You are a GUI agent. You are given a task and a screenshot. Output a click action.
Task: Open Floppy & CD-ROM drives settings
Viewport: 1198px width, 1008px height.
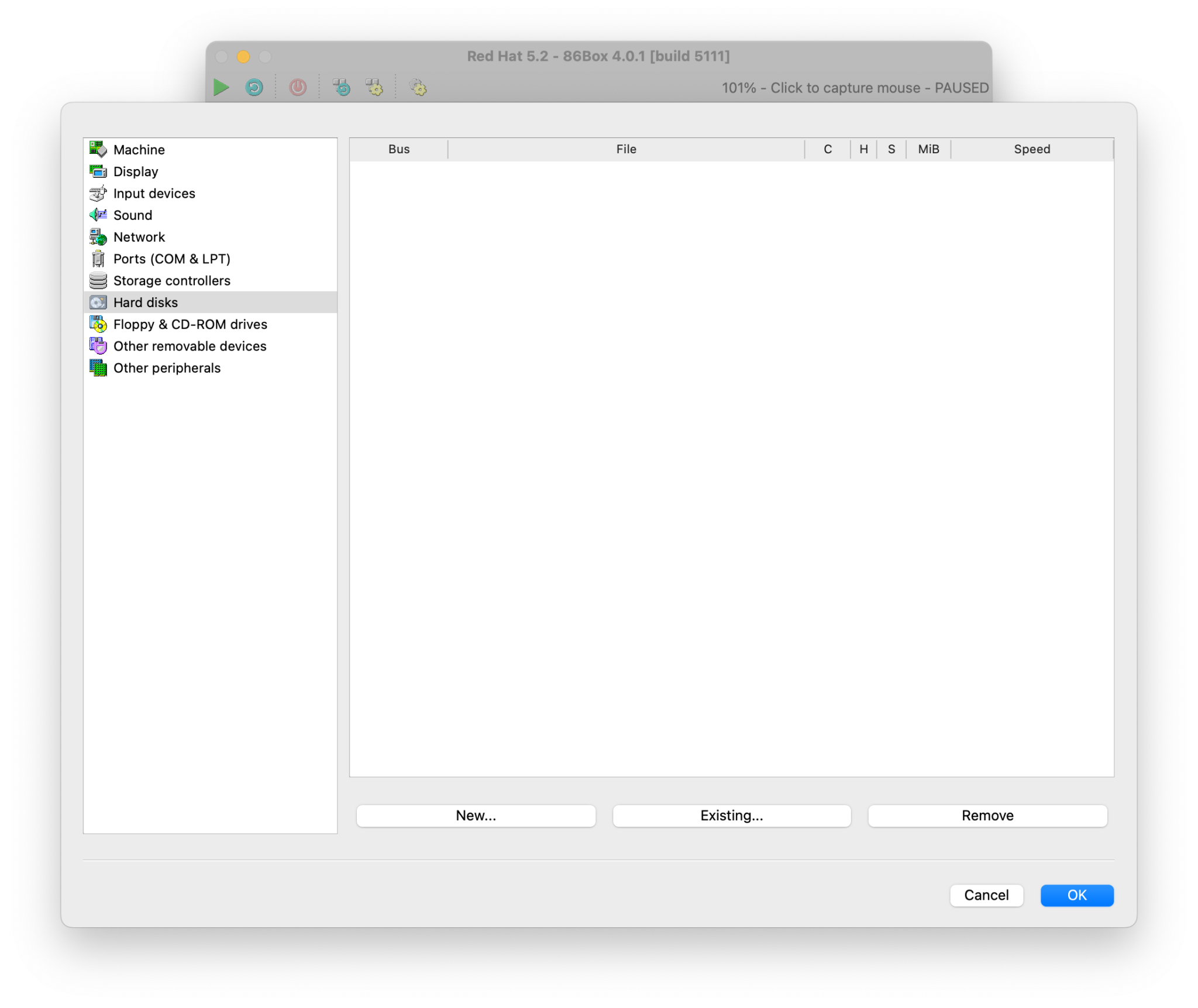pos(190,324)
